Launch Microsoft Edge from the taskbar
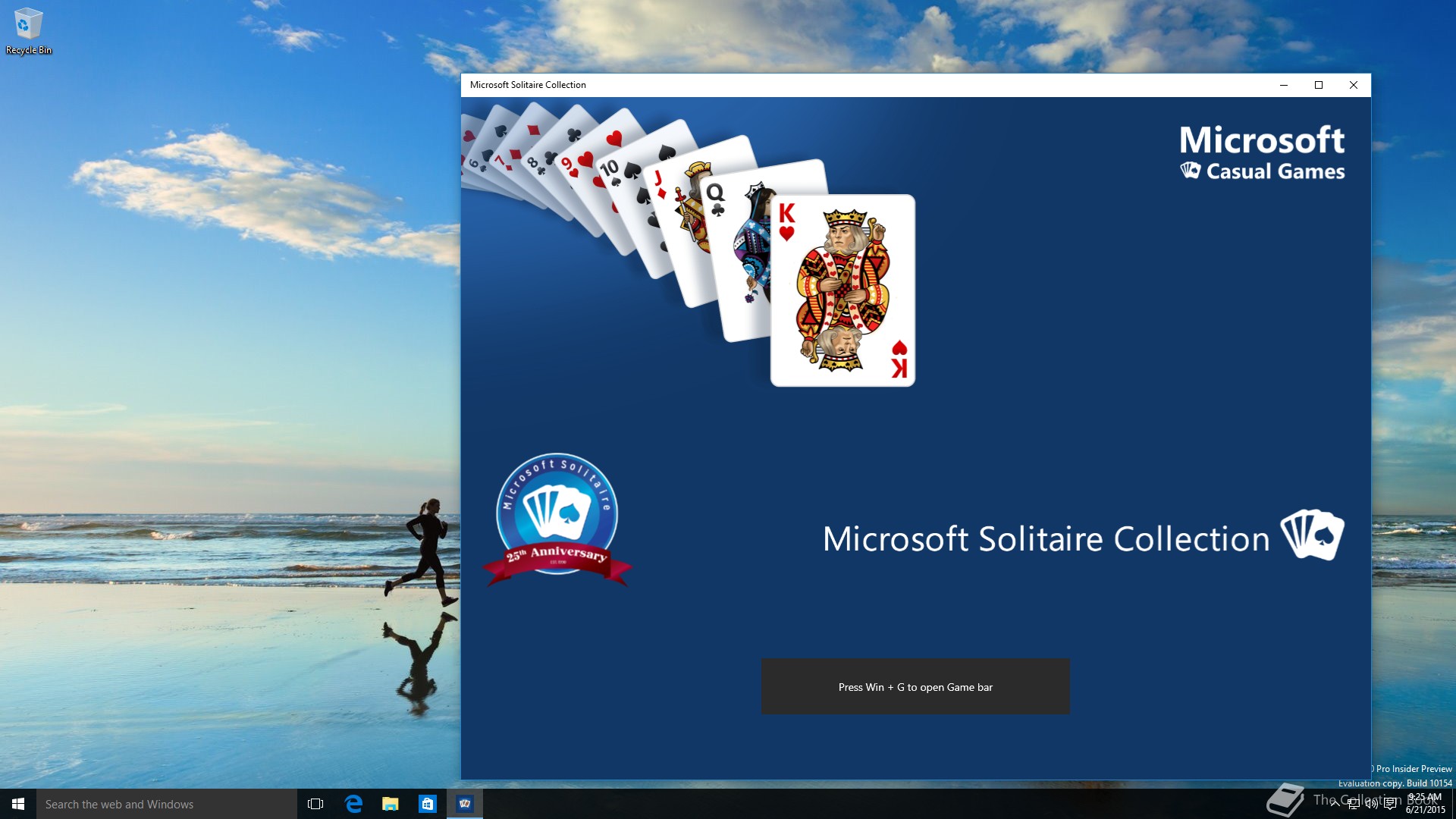The image size is (1456, 819). [x=353, y=804]
